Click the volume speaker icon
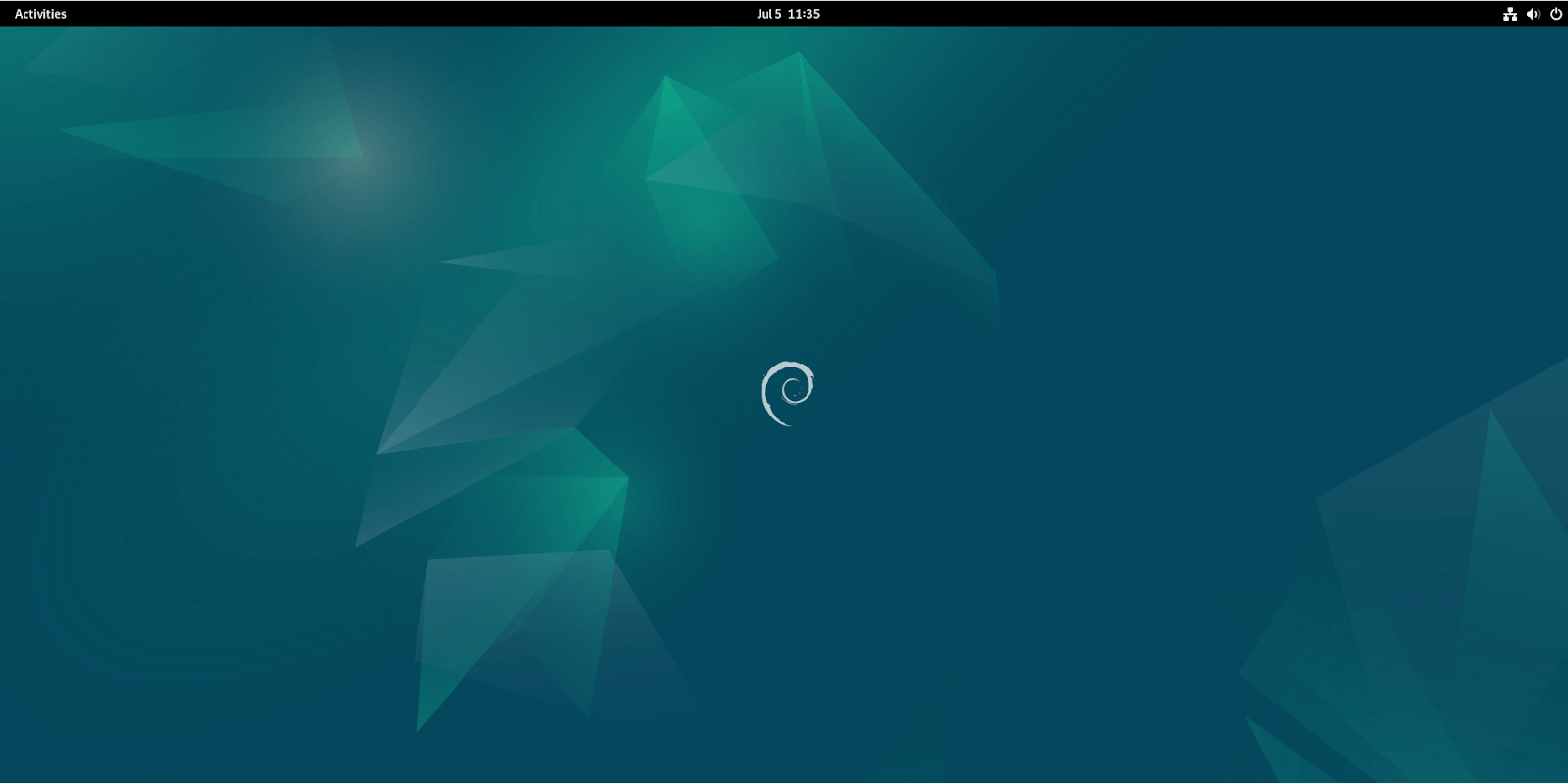 pos(1533,14)
